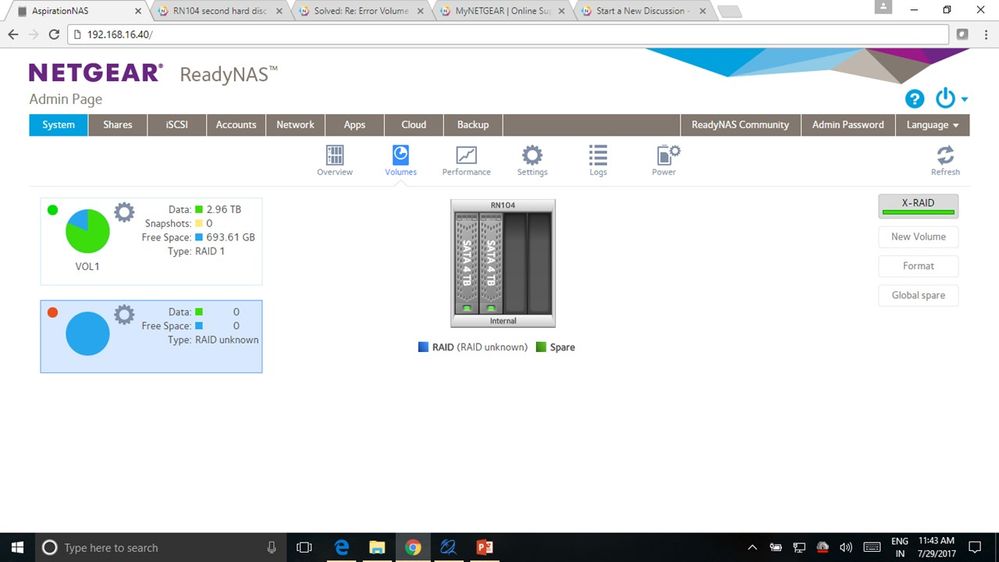Switch to the Cloud tab

413,125
